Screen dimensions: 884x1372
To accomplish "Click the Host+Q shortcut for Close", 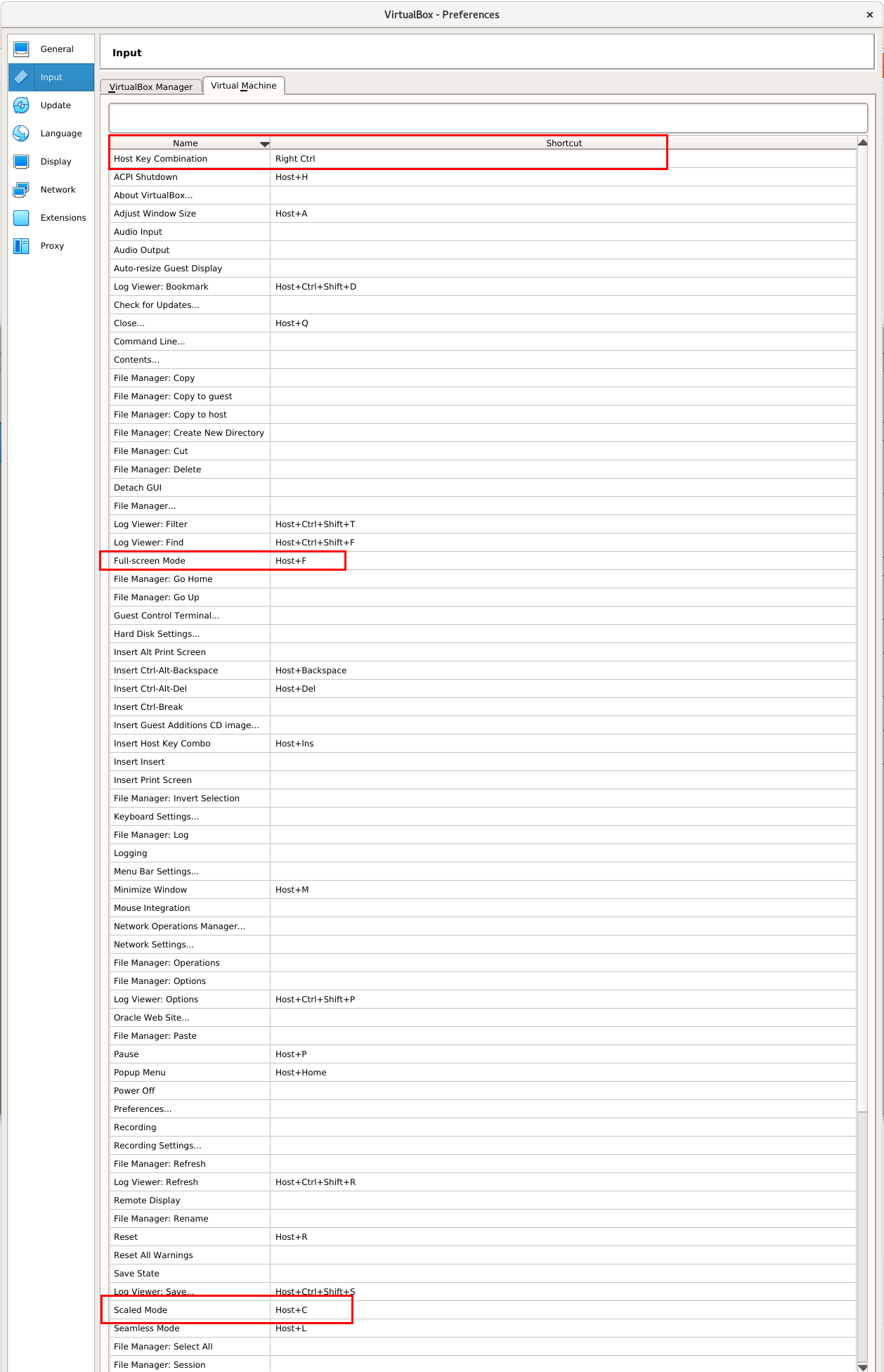I will pos(563,323).
